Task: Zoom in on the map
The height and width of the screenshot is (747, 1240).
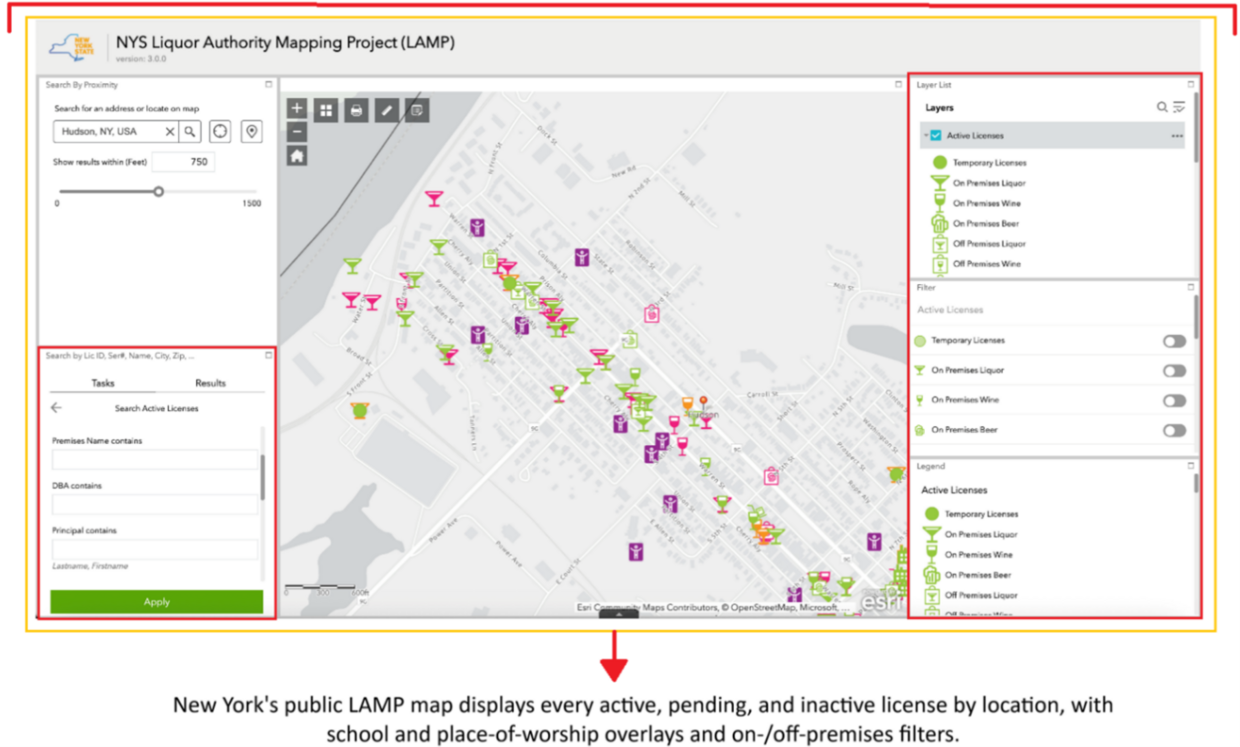Action: coord(297,108)
